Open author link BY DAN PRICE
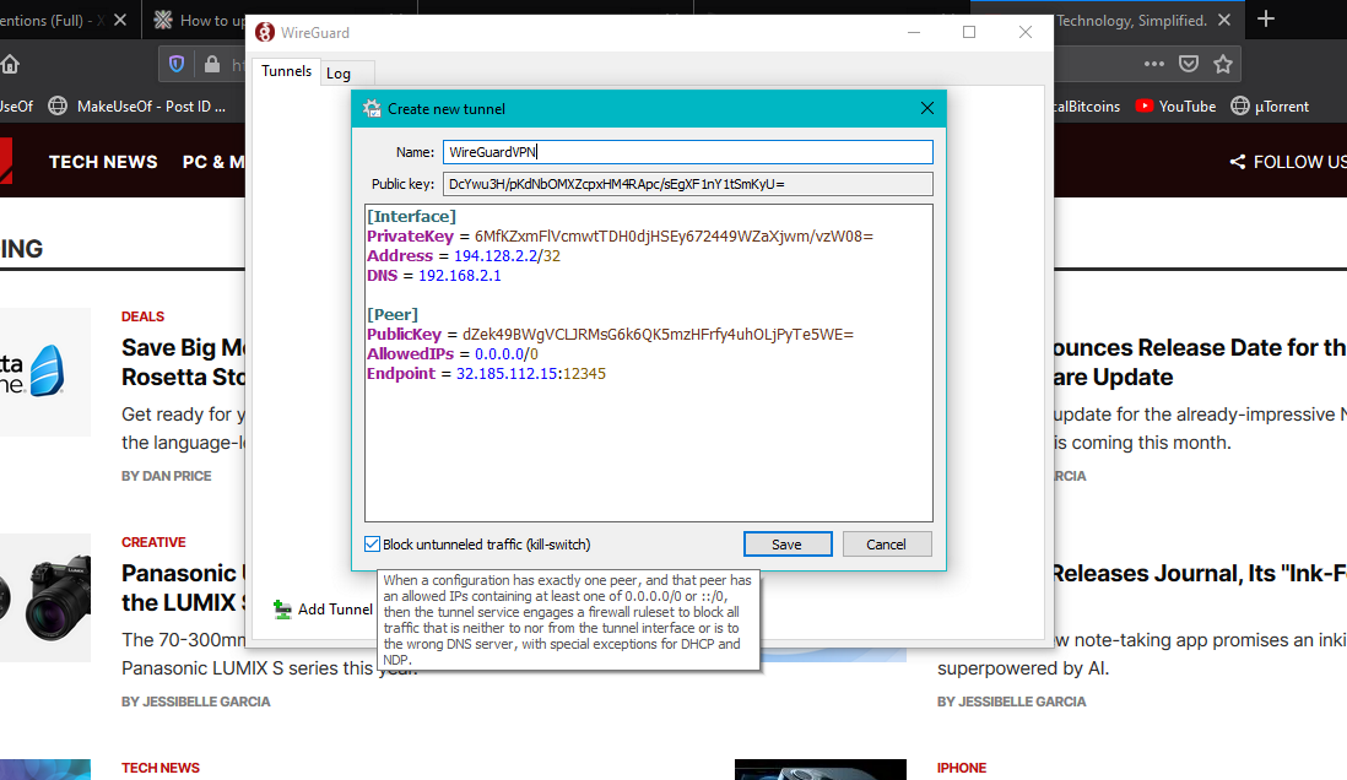 click(167, 476)
